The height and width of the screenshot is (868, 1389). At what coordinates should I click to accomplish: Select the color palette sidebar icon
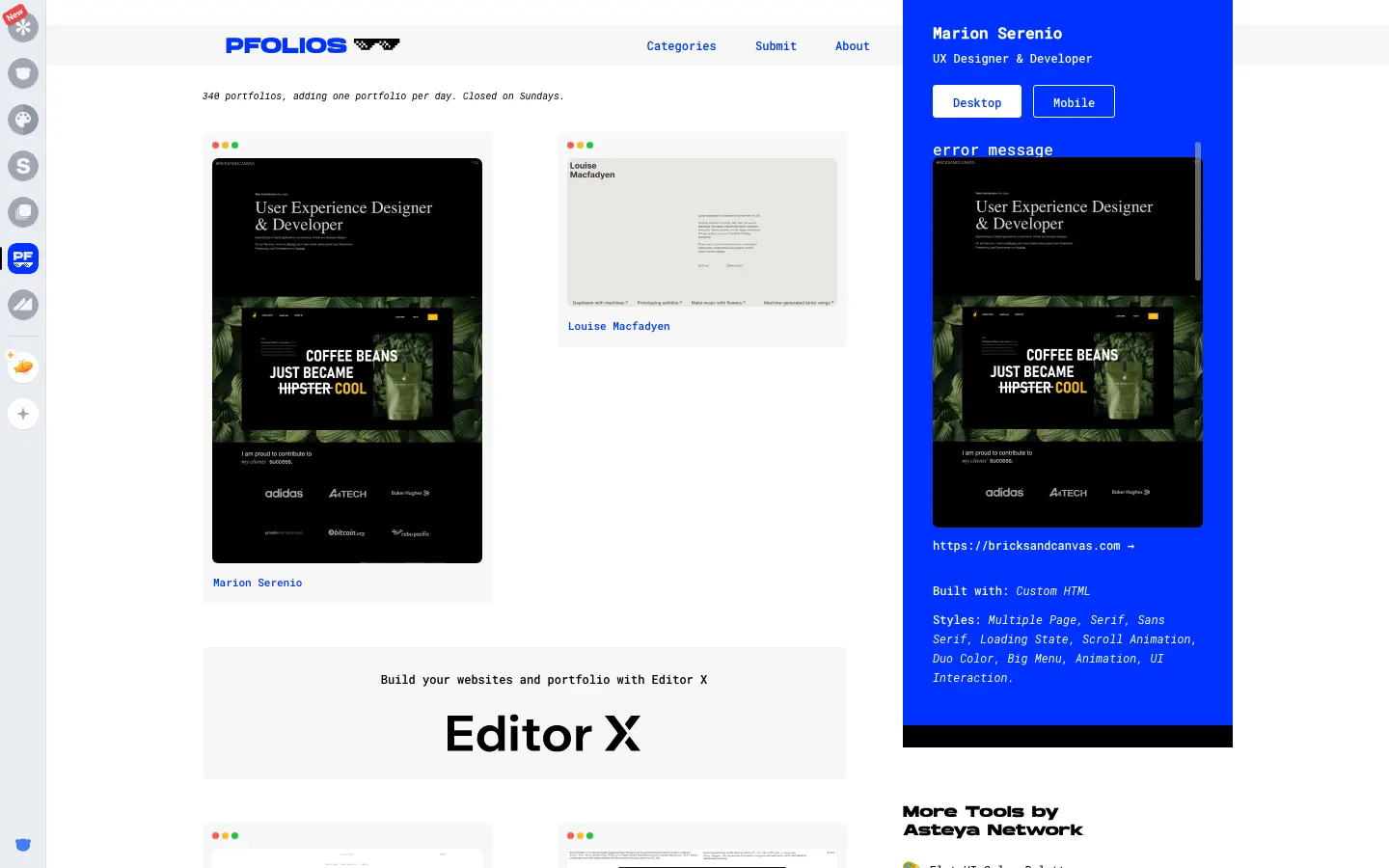click(x=22, y=120)
